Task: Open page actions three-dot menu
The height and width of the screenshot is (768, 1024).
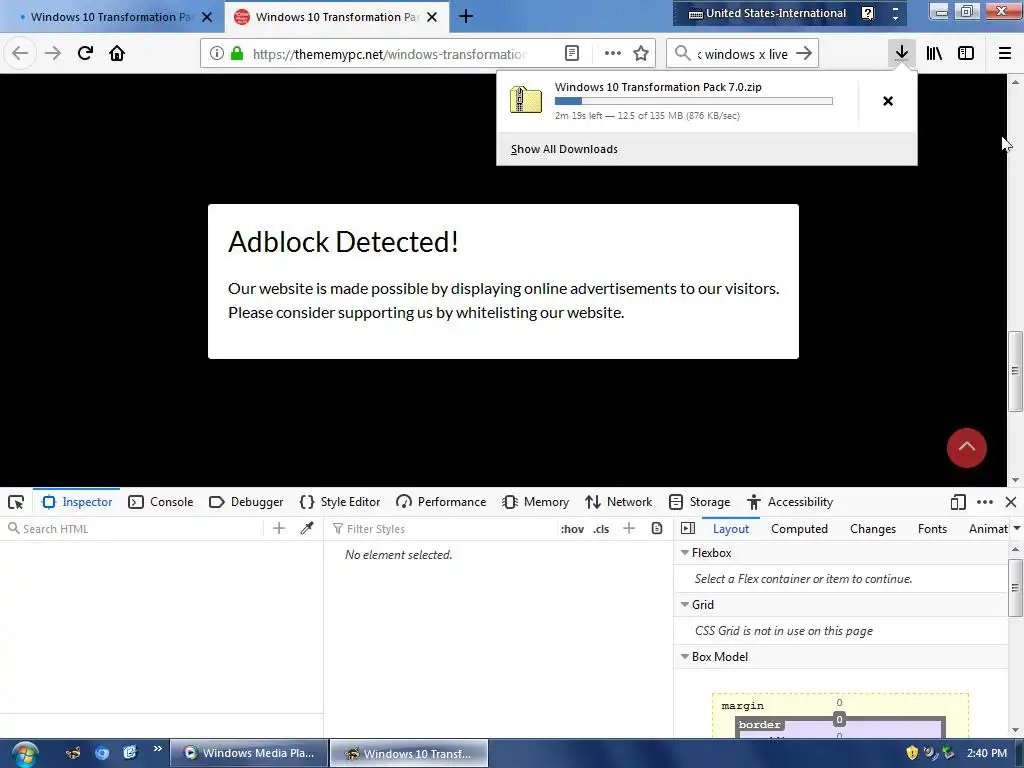Action: click(613, 54)
